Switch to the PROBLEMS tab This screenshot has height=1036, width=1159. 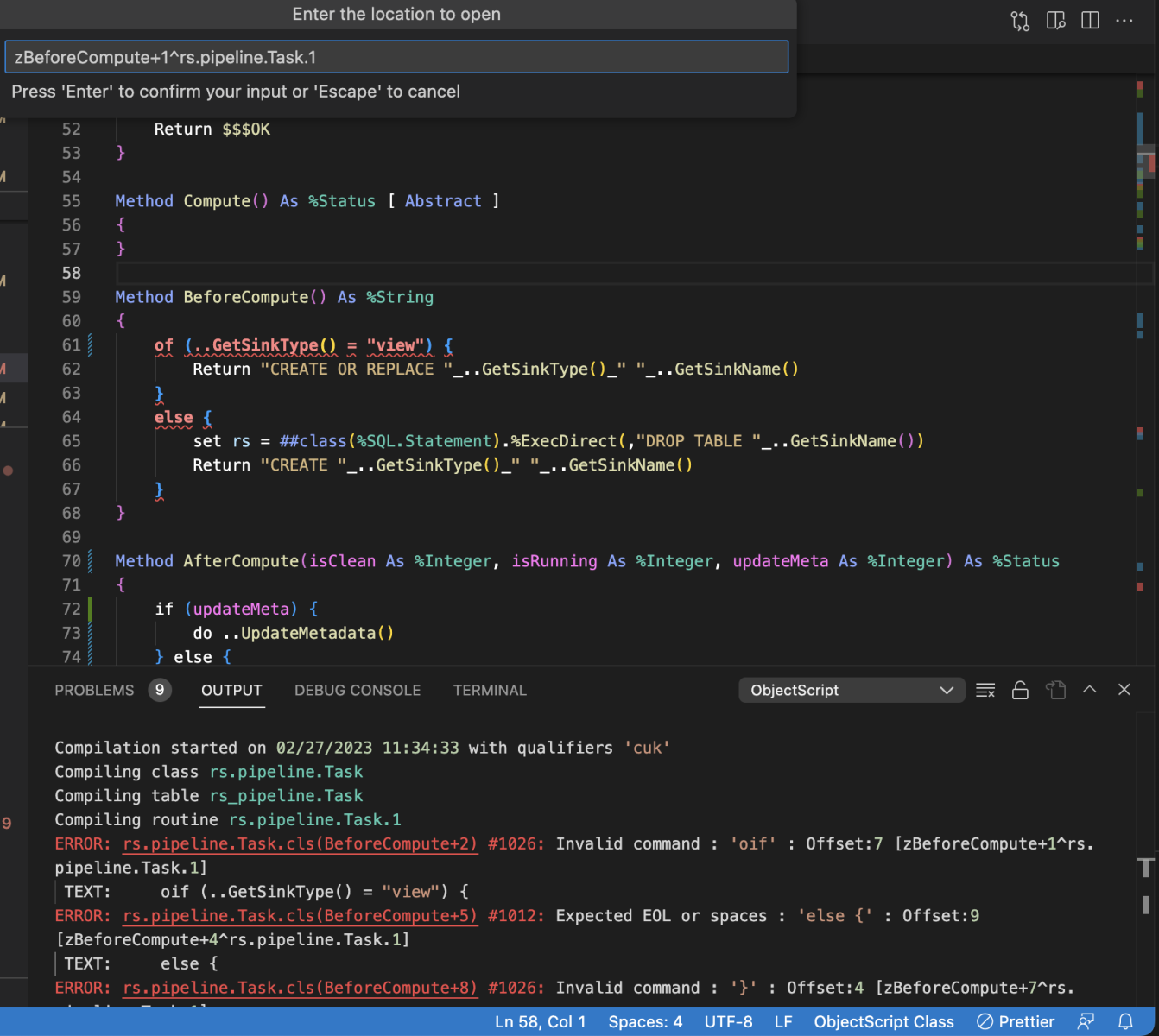coord(95,690)
